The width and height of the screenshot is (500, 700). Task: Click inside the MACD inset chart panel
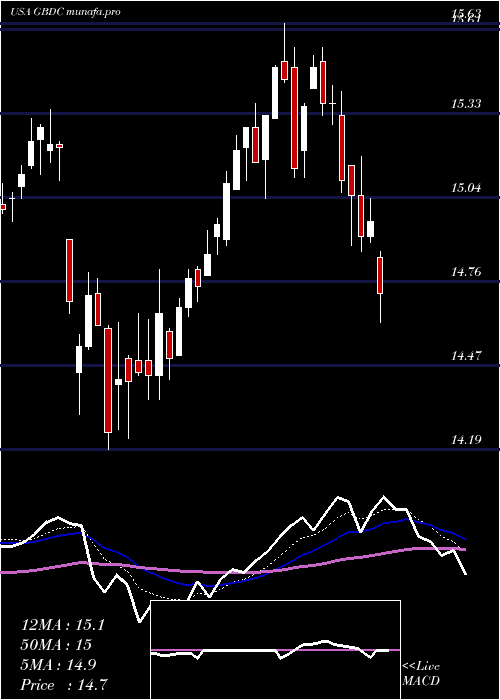[x=275, y=650]
